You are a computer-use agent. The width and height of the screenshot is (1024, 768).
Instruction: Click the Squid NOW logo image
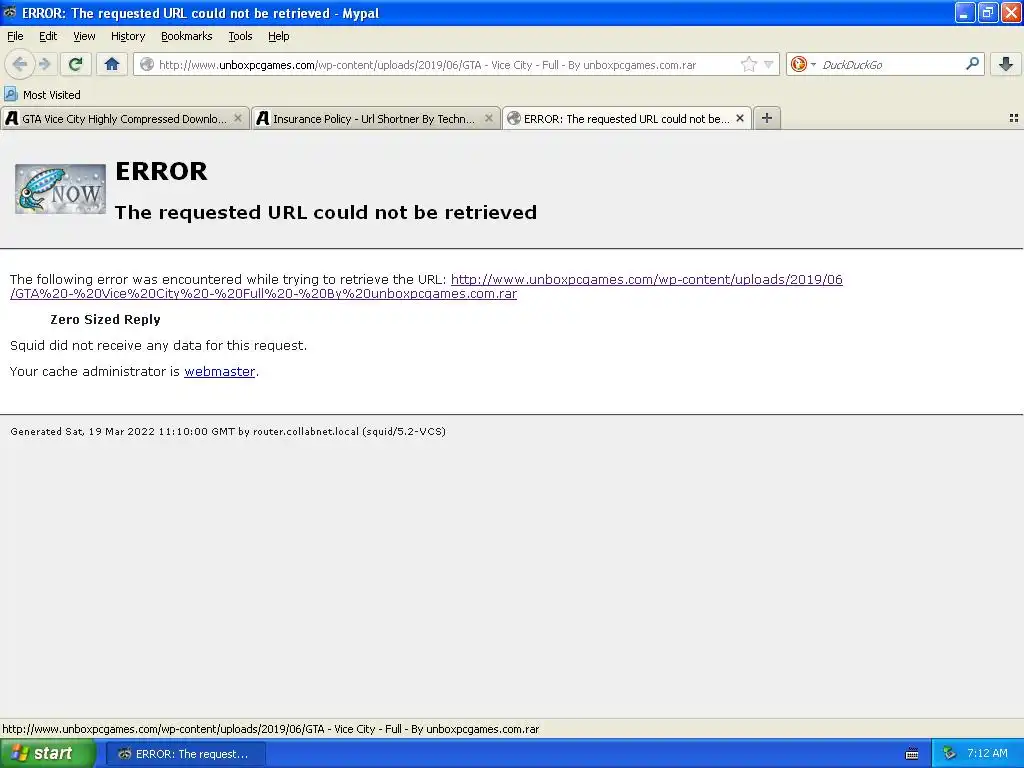(x=60, y=189)
